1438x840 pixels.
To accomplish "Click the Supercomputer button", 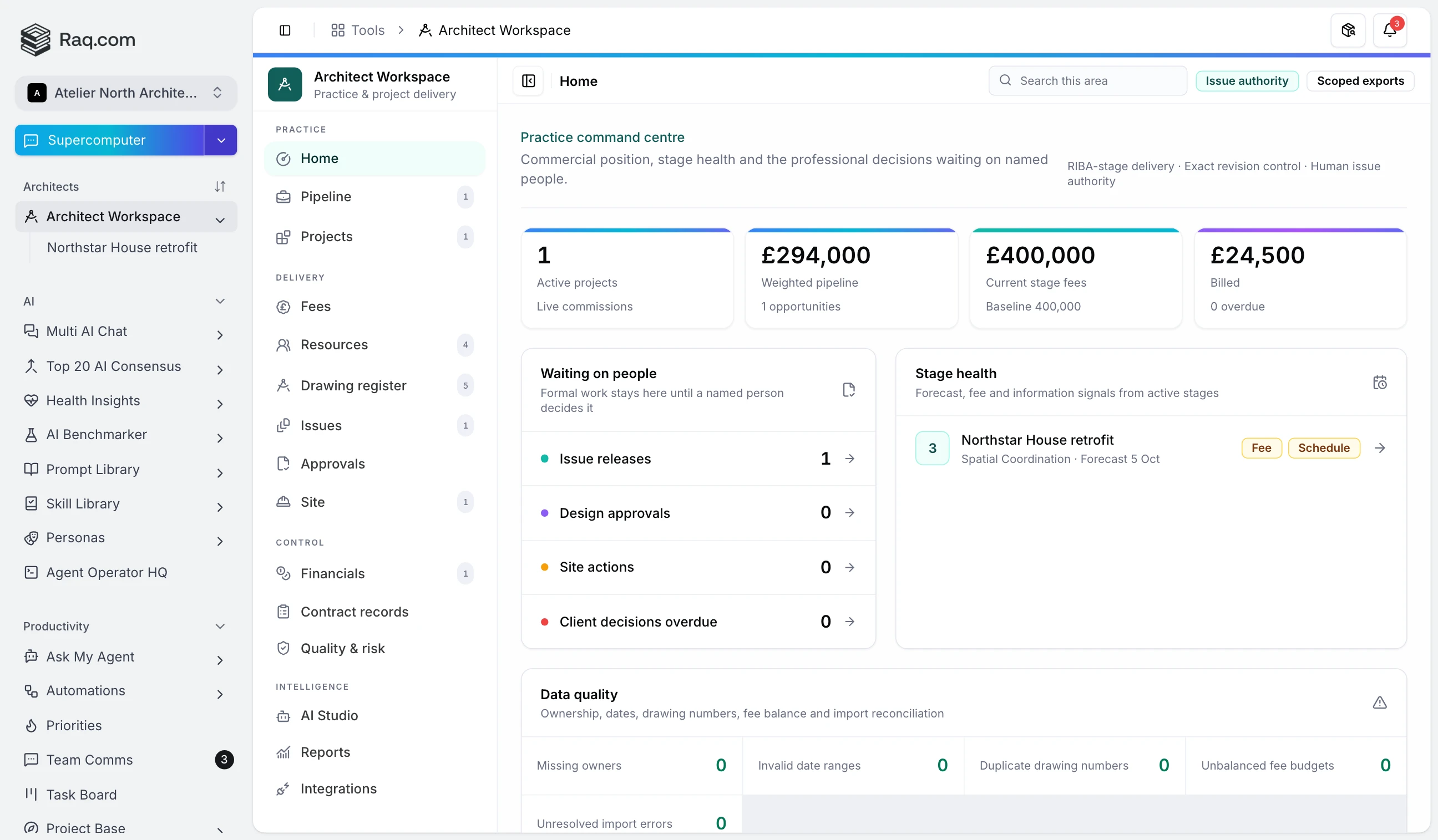I will tap(109, 140).
